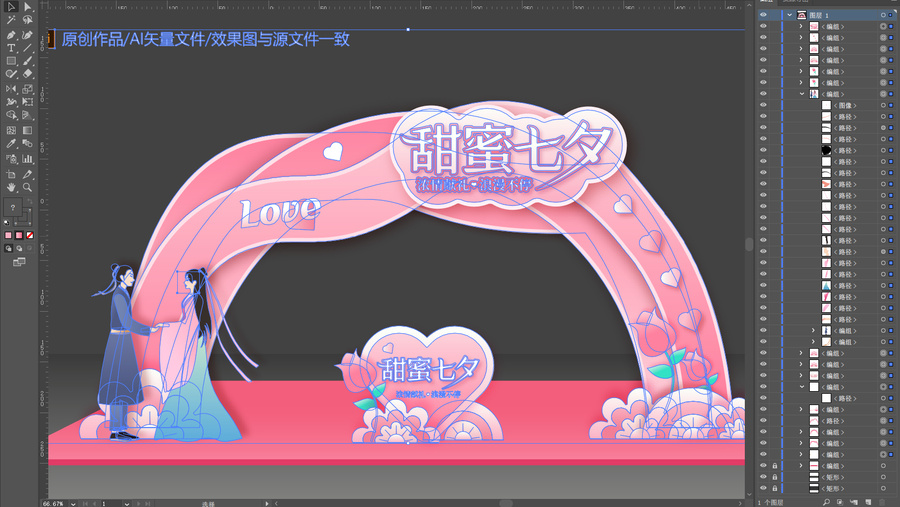
Task: Select the Zoom magnifier tool
Action: pos(27,187)
